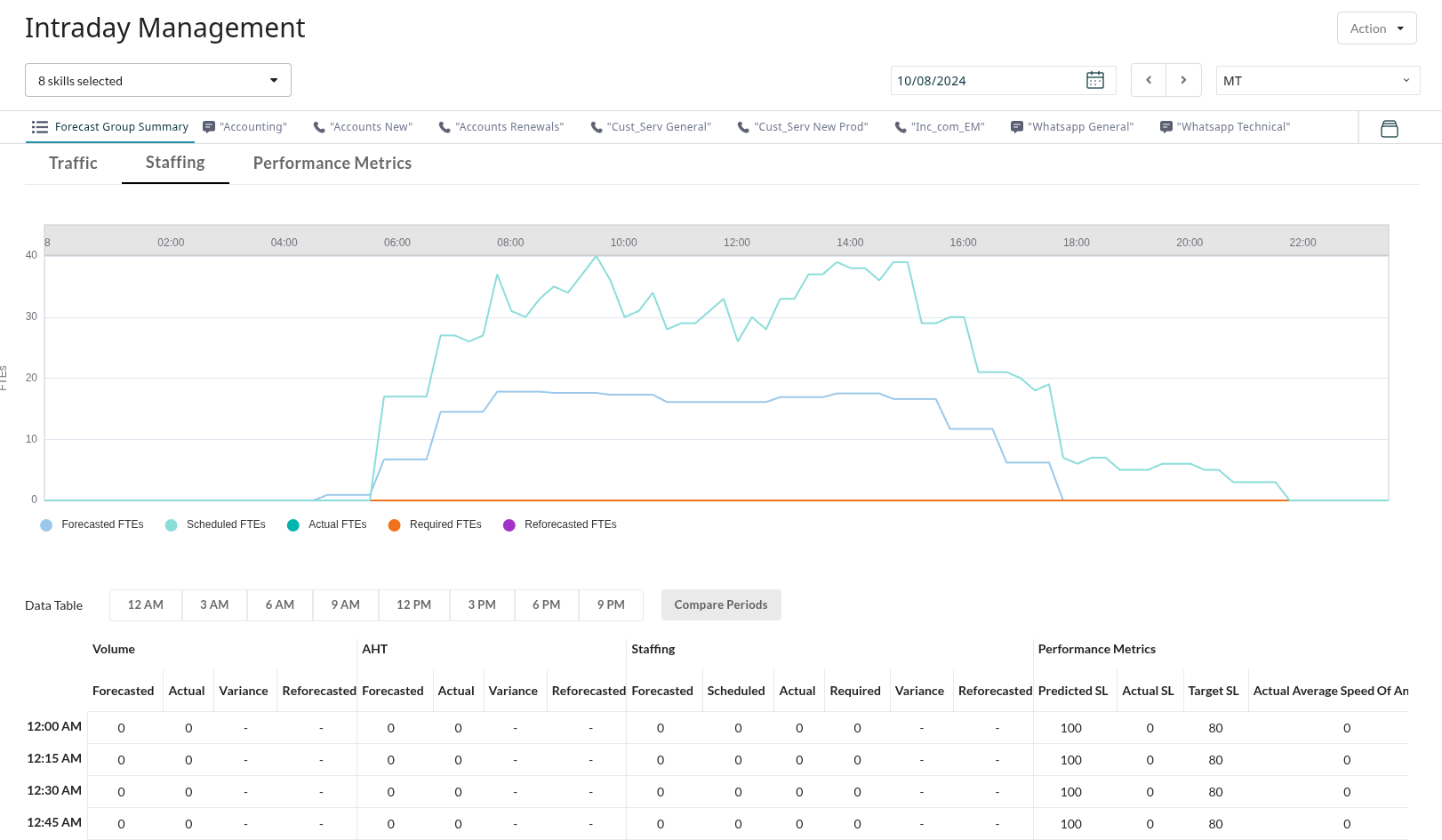Screen dimensions: 1442x840
Task: Select the 12 PM time range button
Action: click(413, 604)
